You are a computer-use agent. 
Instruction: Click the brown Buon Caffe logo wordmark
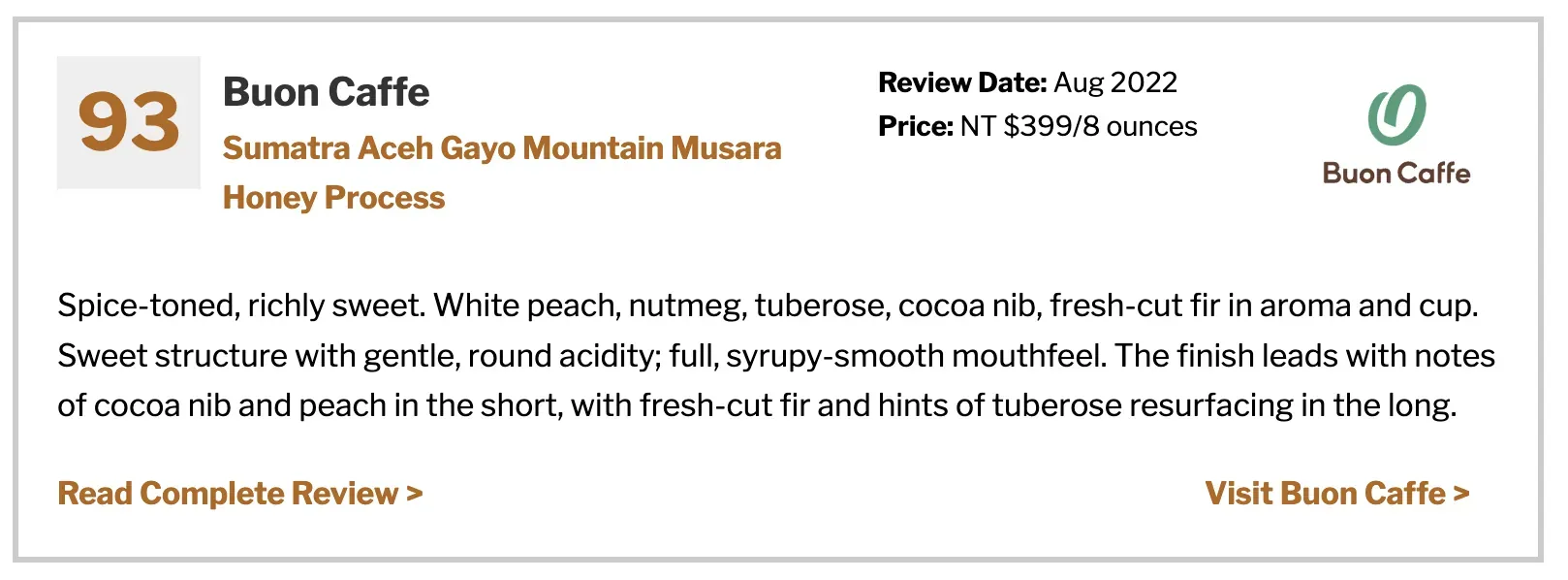[1396, 174]
